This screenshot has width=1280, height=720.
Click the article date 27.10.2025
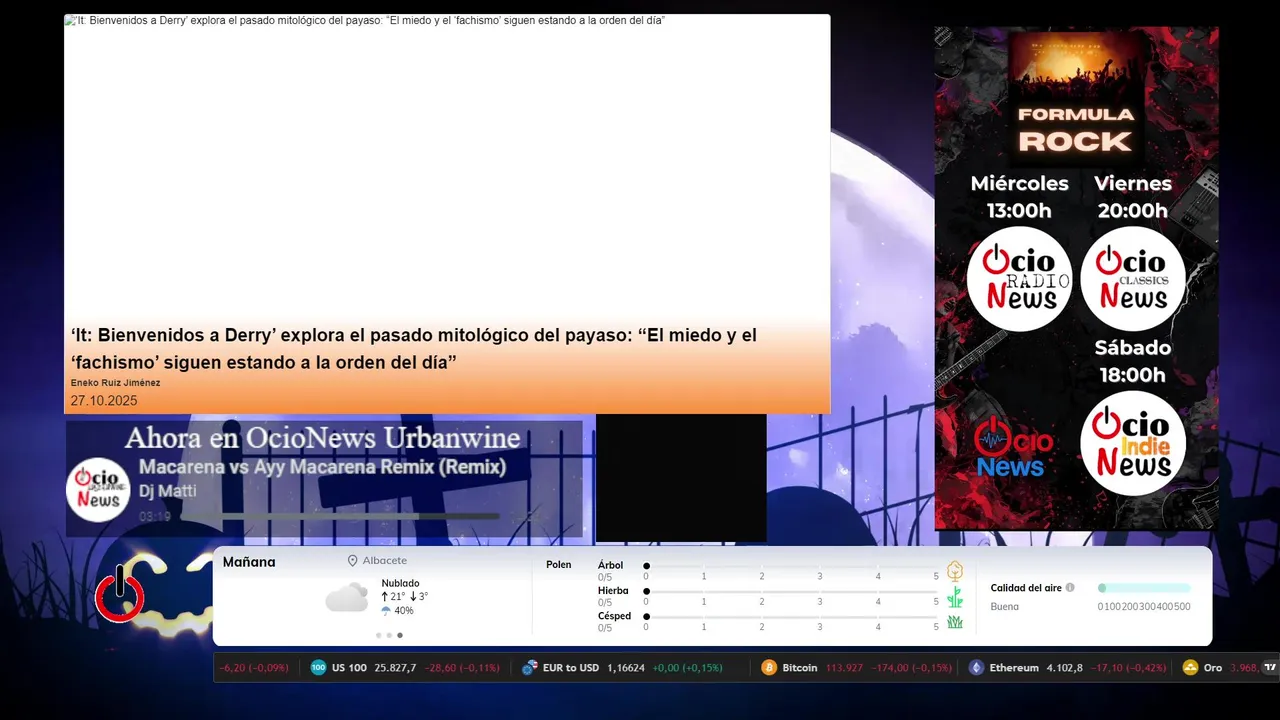coord(104,401)
